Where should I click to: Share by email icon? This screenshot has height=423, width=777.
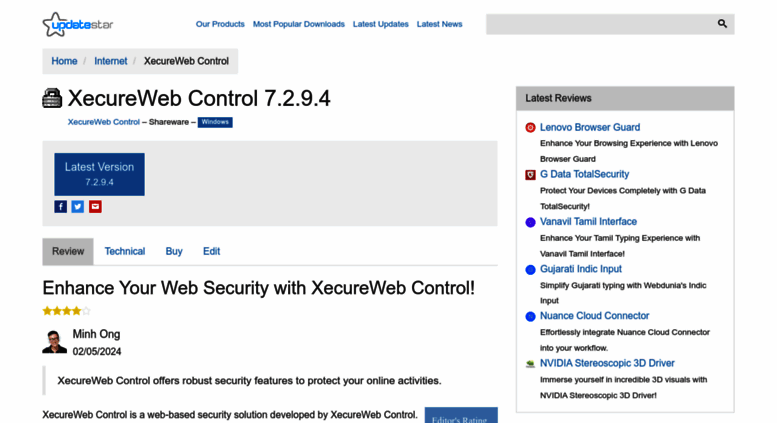coord(95,207)
